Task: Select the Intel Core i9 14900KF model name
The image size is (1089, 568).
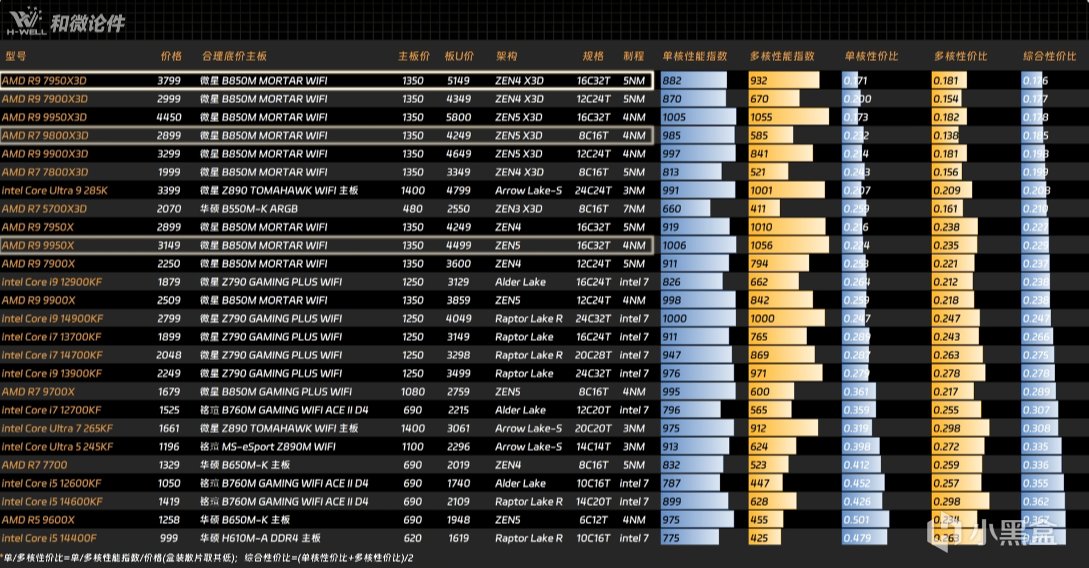Action: (x=52, y=319)
